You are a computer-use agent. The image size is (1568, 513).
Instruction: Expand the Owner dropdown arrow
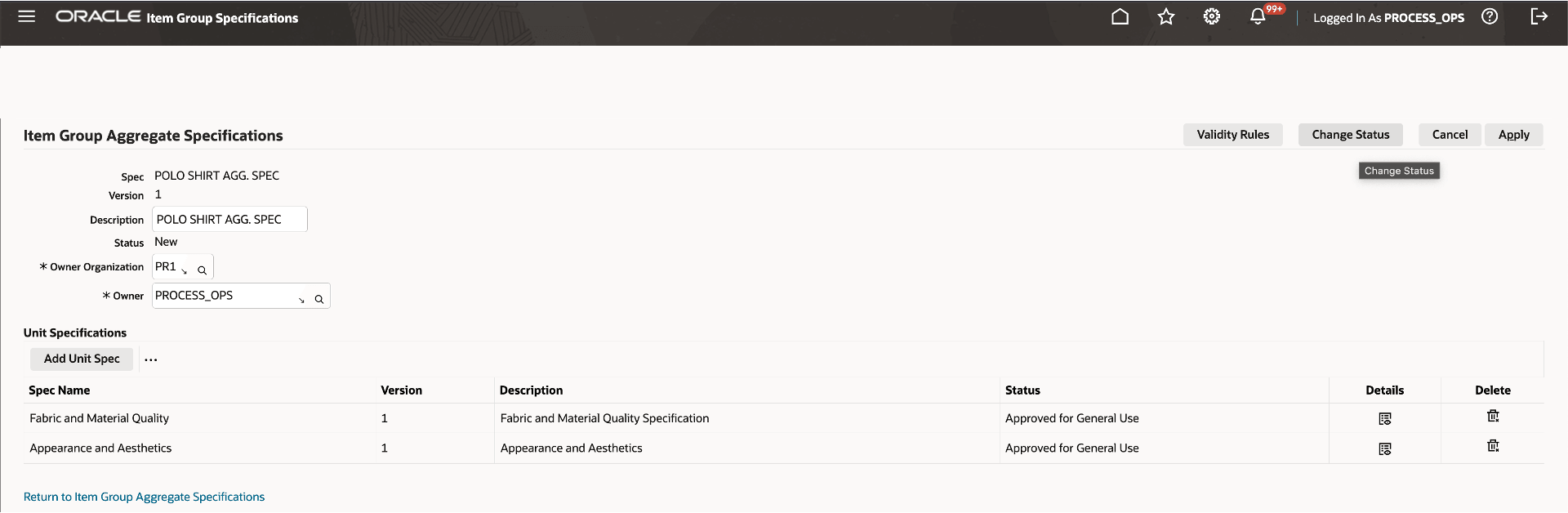301,298
